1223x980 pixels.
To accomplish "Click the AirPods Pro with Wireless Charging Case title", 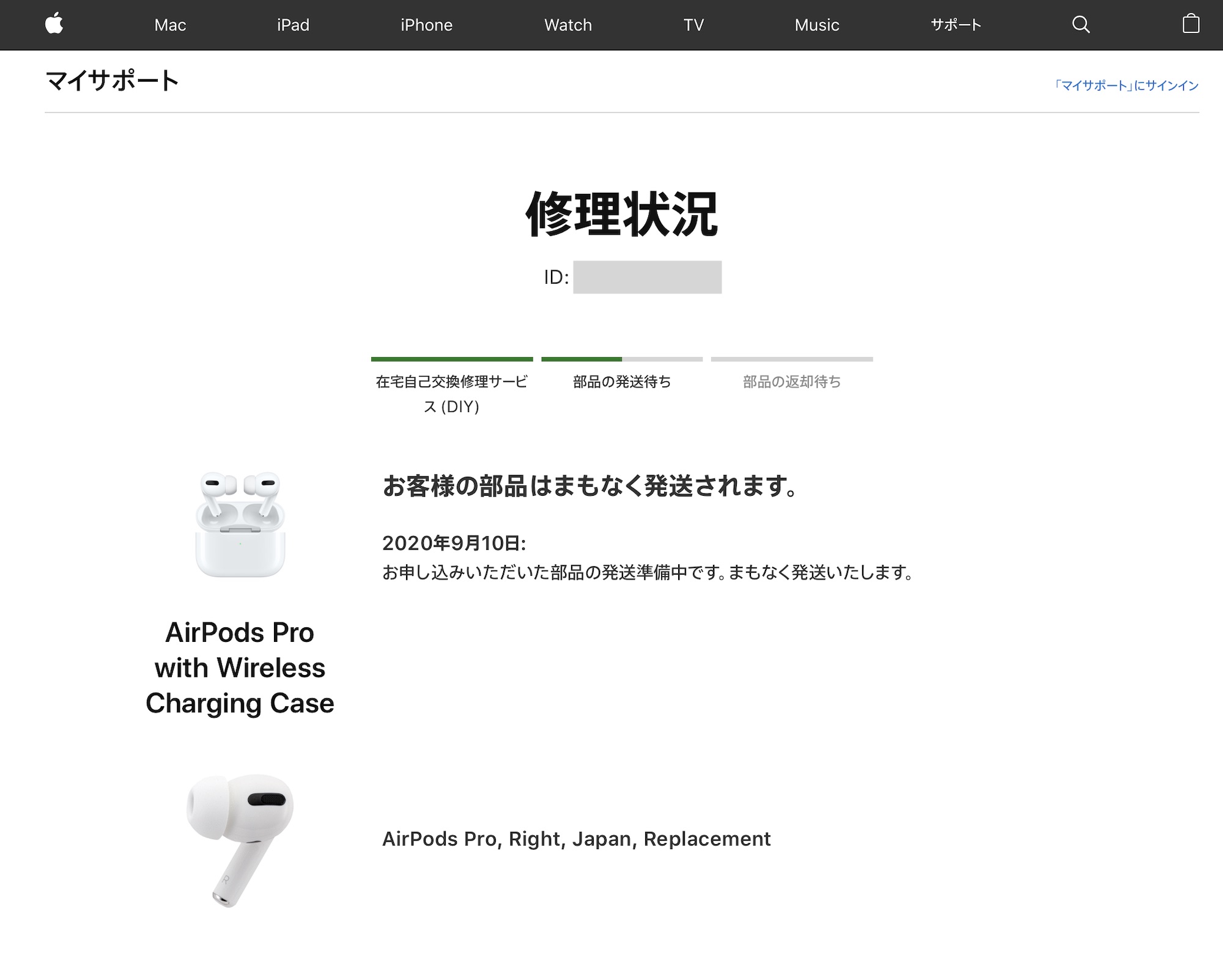I will (240, 668).
